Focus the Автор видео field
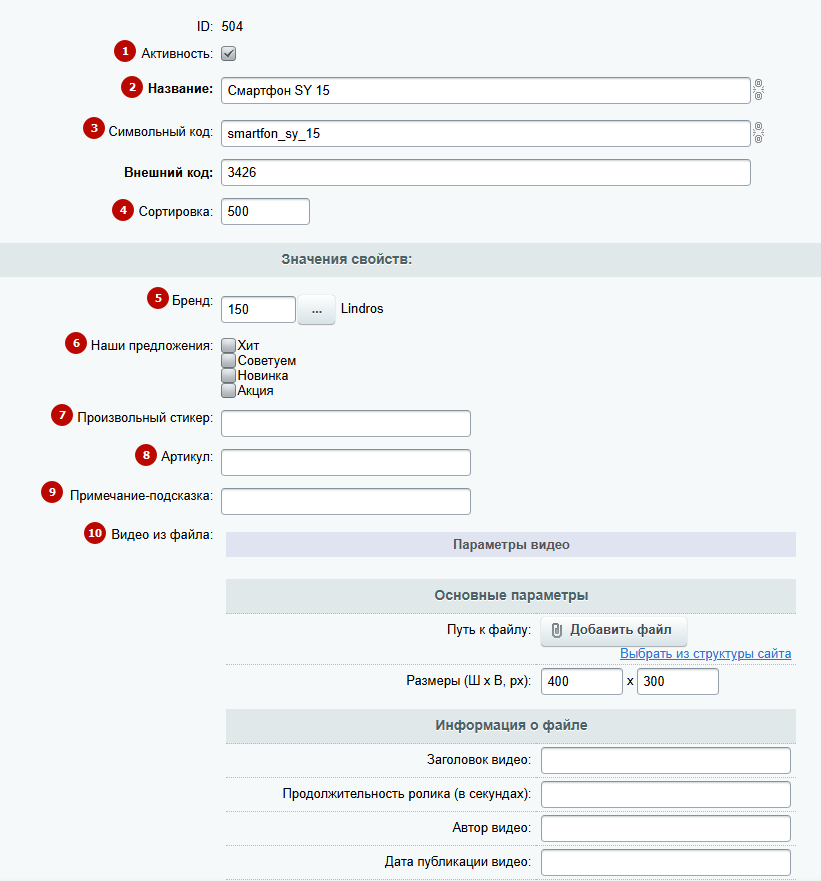Viewport: 821px width, 881px height. pyautogui.click(x=666, y=828)
